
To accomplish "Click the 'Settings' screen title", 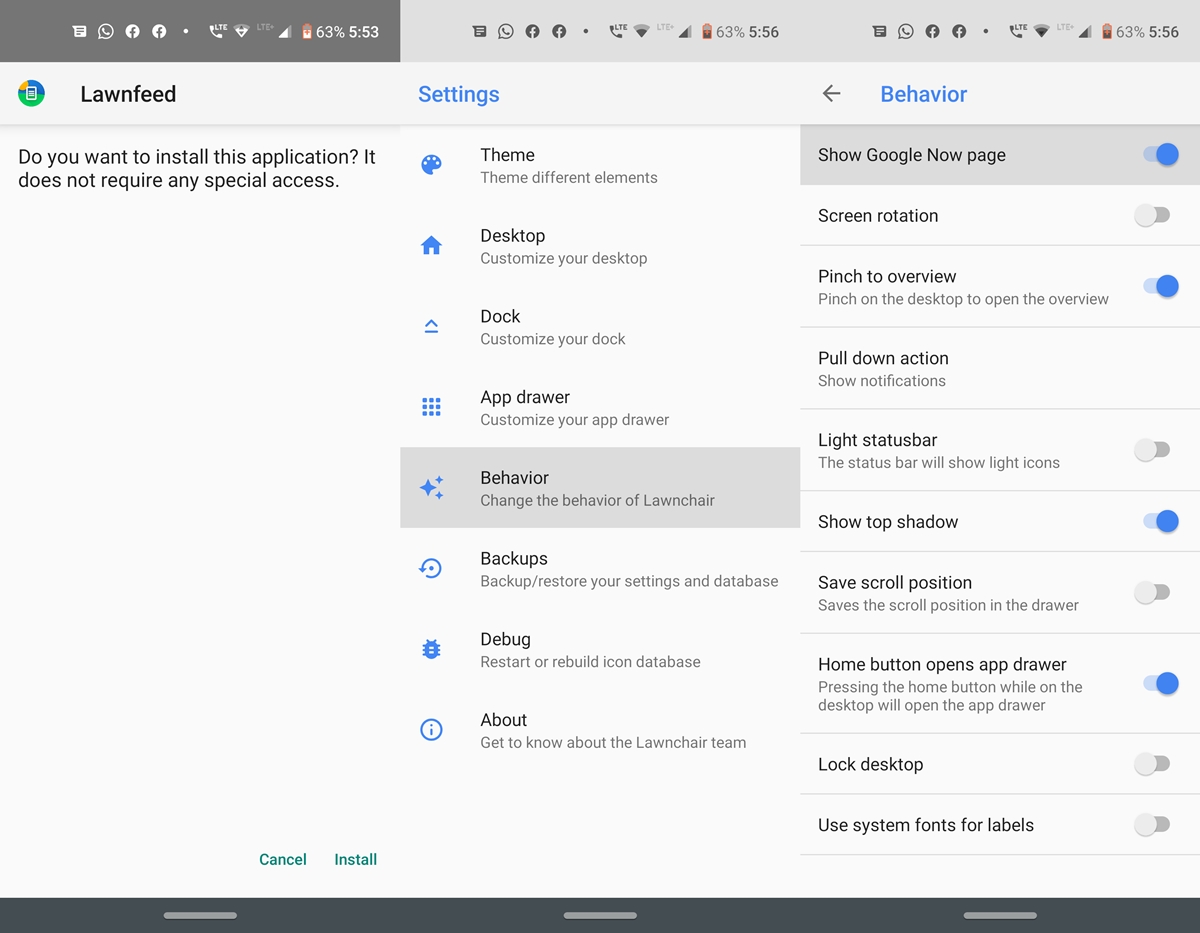I will tap(459, 94).
